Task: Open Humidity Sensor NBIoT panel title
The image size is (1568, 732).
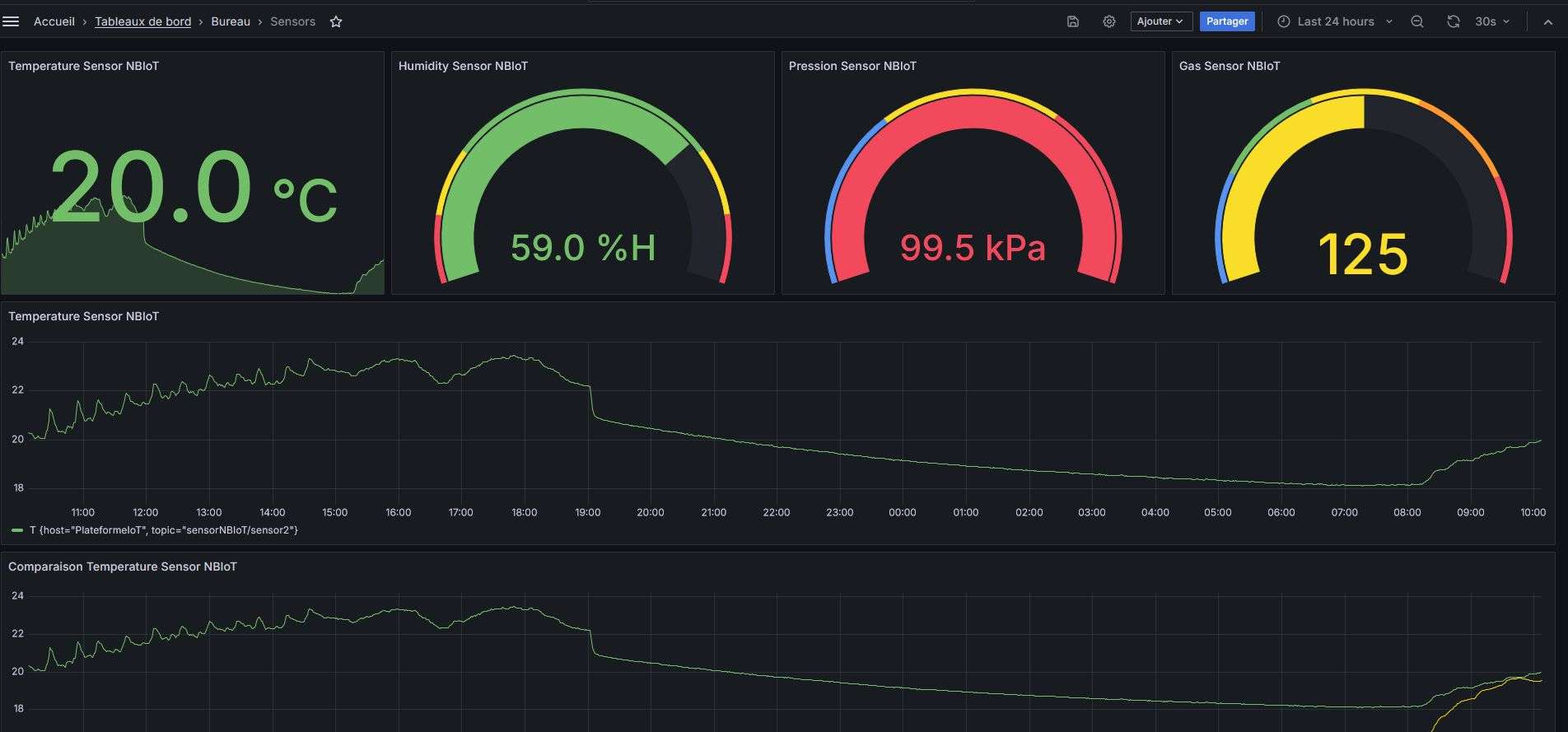Action: point(463,66)
